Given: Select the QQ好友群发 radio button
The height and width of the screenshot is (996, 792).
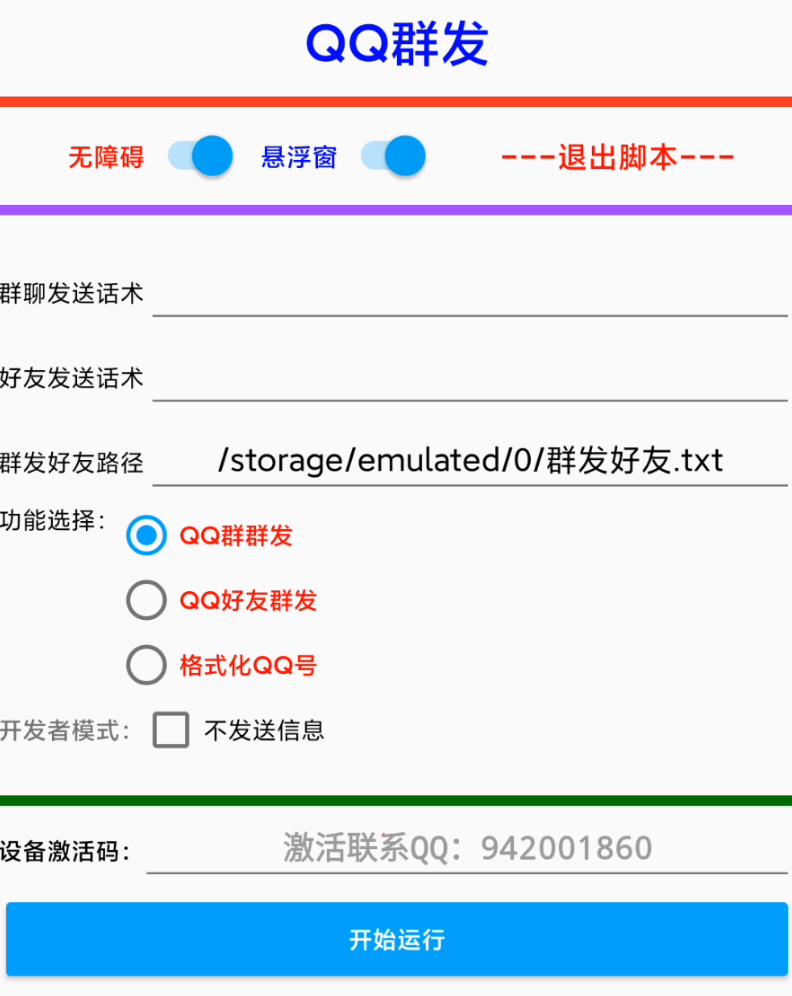Looking at the screenshot, I should [x=147, y=601].
